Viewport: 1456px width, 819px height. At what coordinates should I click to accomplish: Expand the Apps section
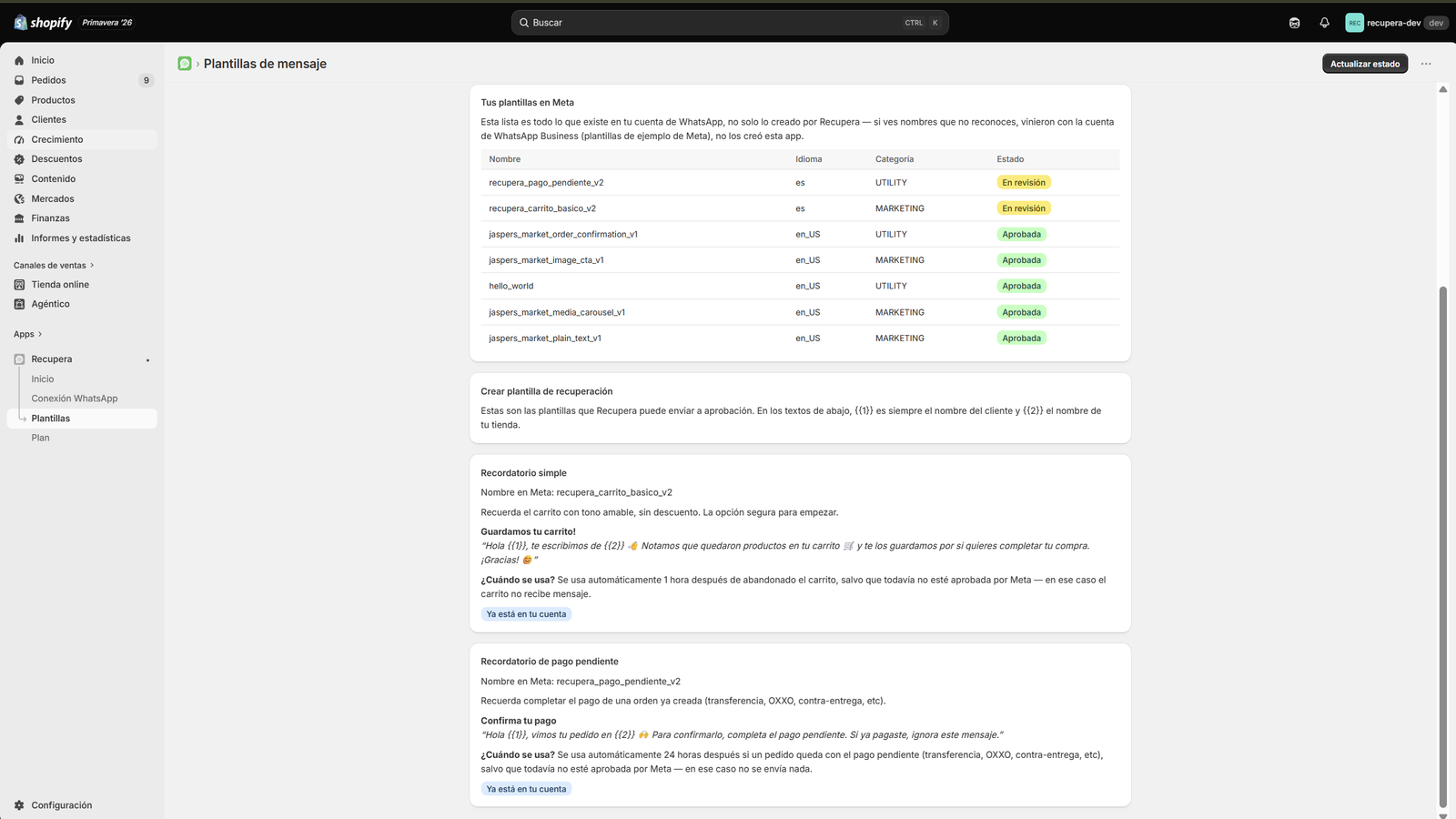(28, 334)
